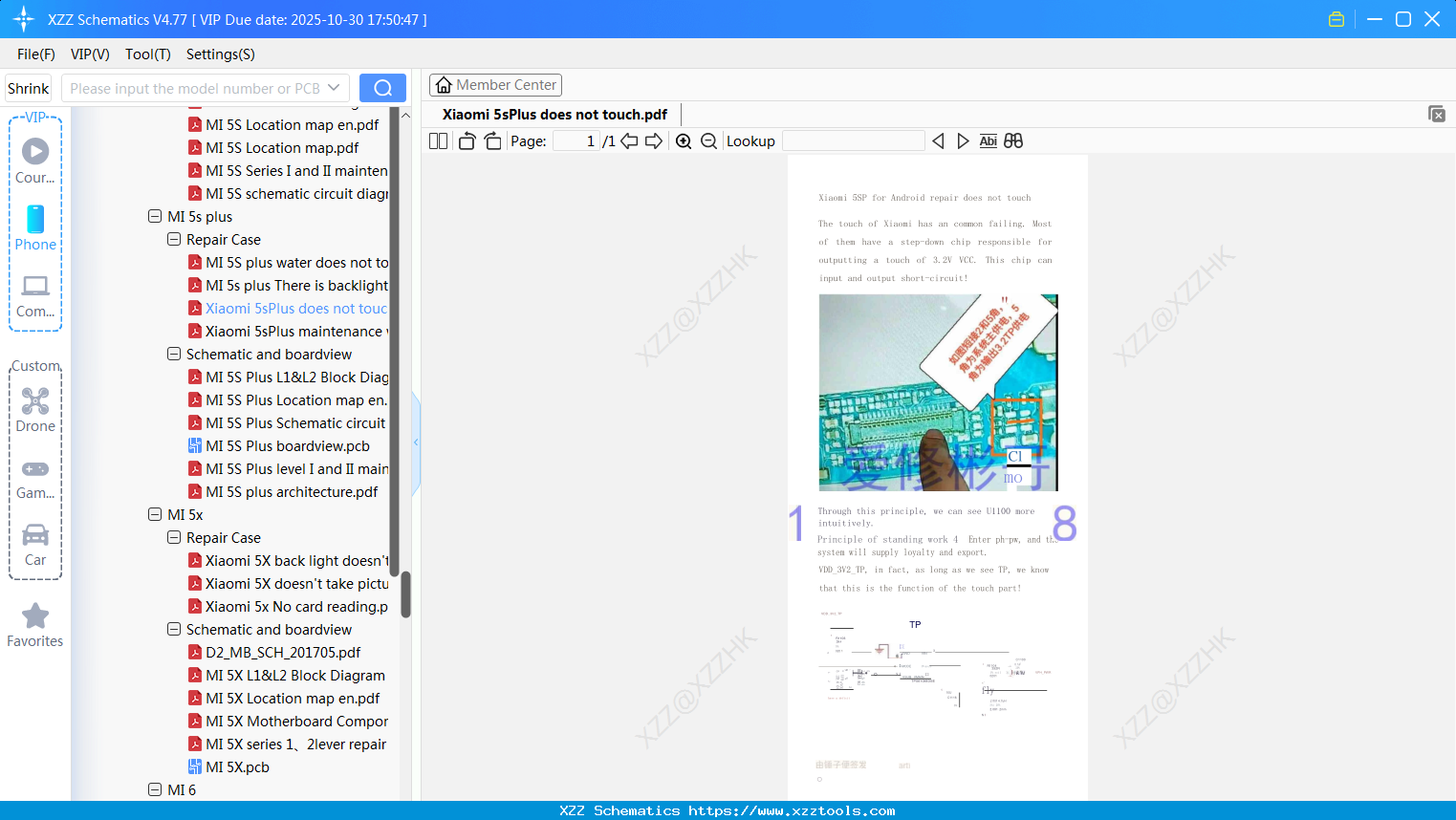The height and width of the screenshot is (820, 1456).
Task: Zoom out of the PDF
Action: tap(708, 141)
